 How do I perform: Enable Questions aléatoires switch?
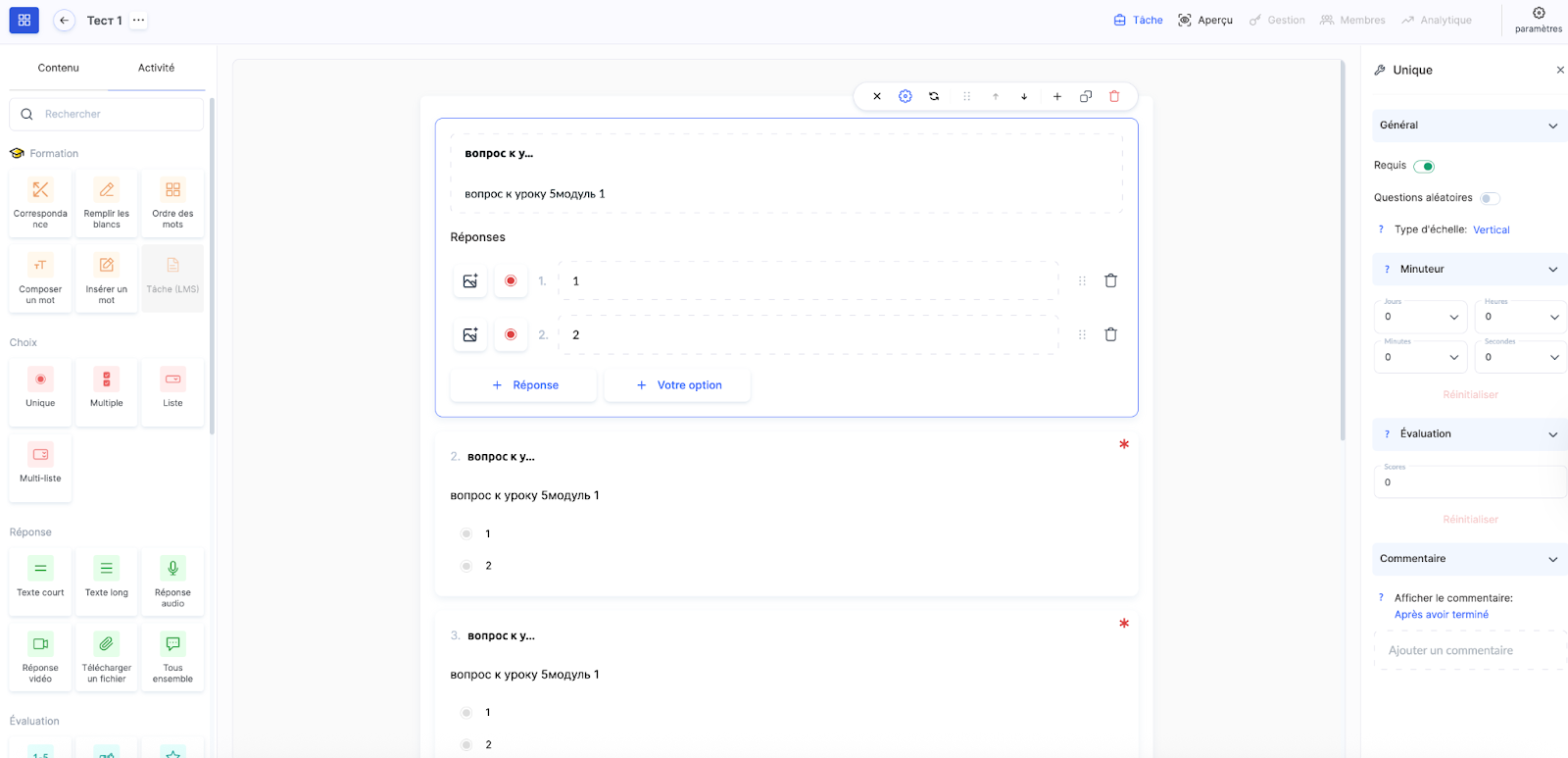tap(1490, 198)
